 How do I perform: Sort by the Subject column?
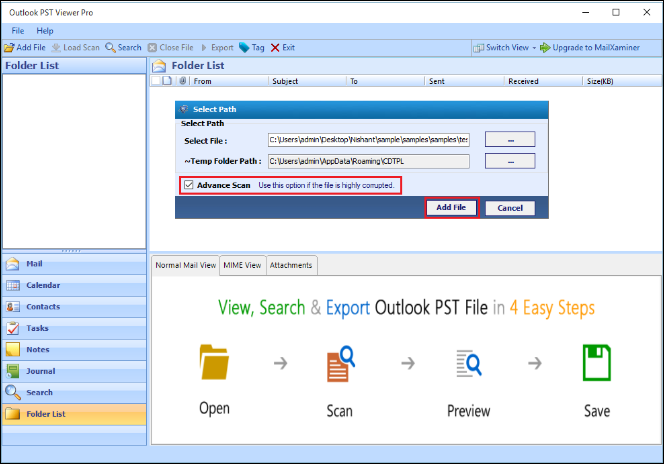(307, 81)
